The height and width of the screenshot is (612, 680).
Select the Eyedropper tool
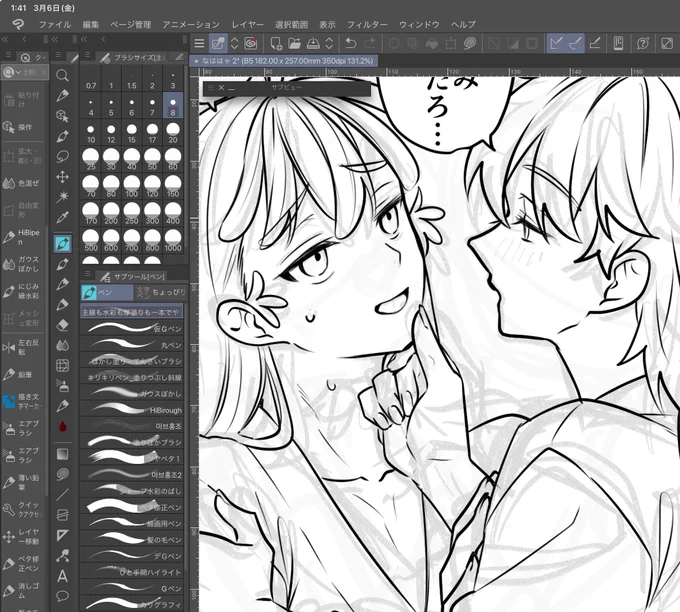click(x=62, y=217)
